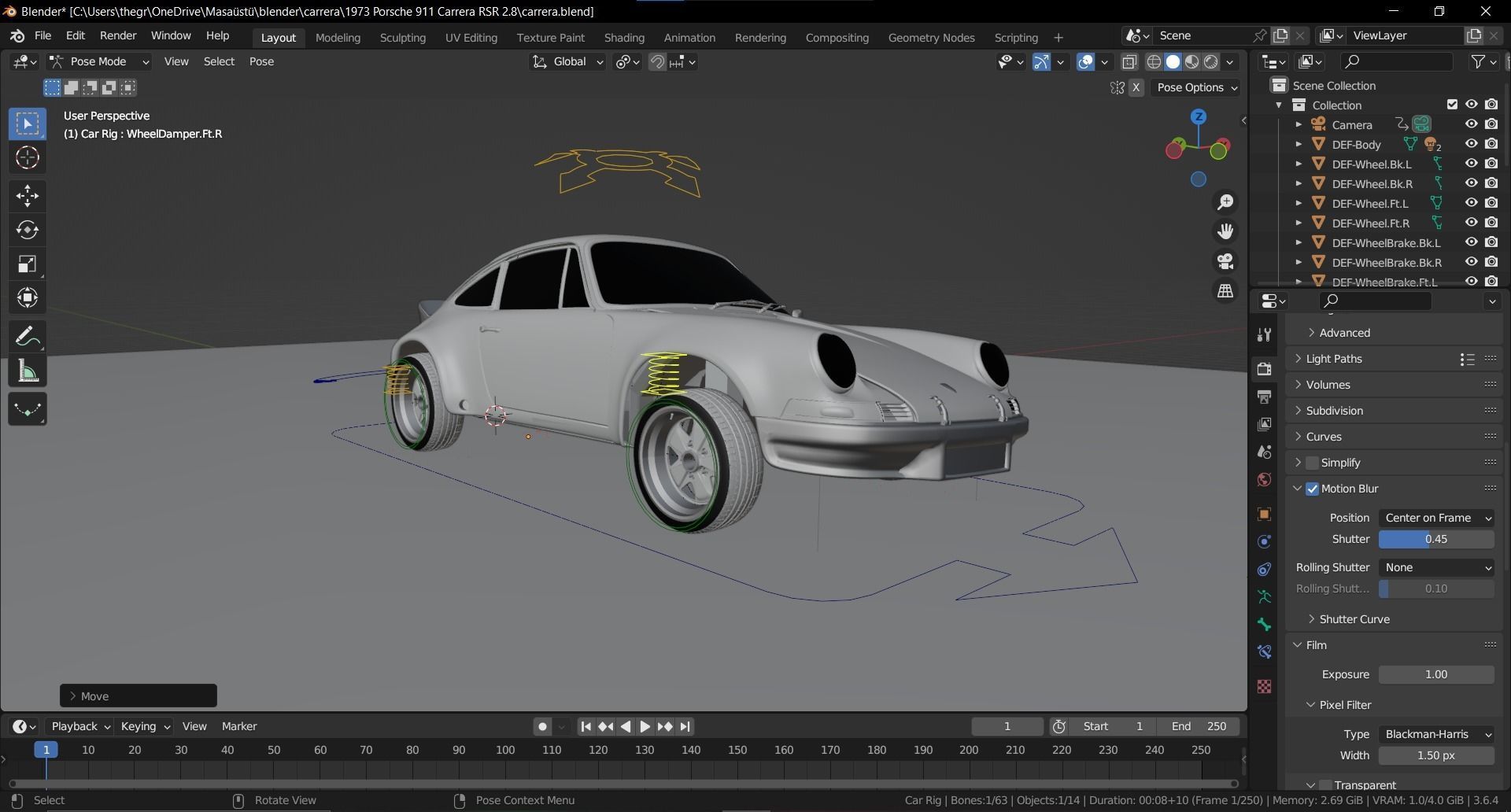Open the Pose Mode dropdown

coord(99,61)
